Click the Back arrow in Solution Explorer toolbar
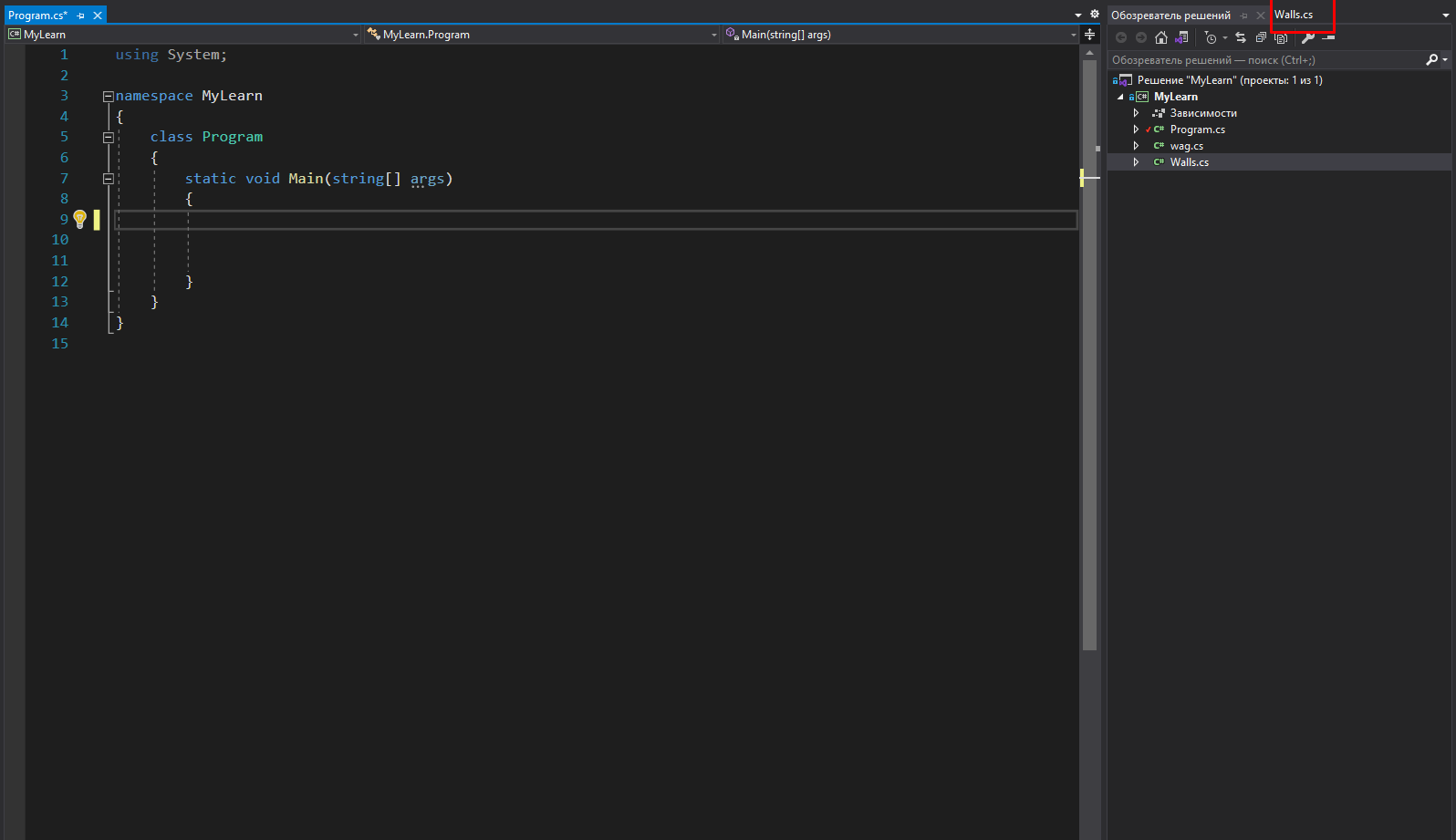1456x840 pixels. [x=1121, y=37]
